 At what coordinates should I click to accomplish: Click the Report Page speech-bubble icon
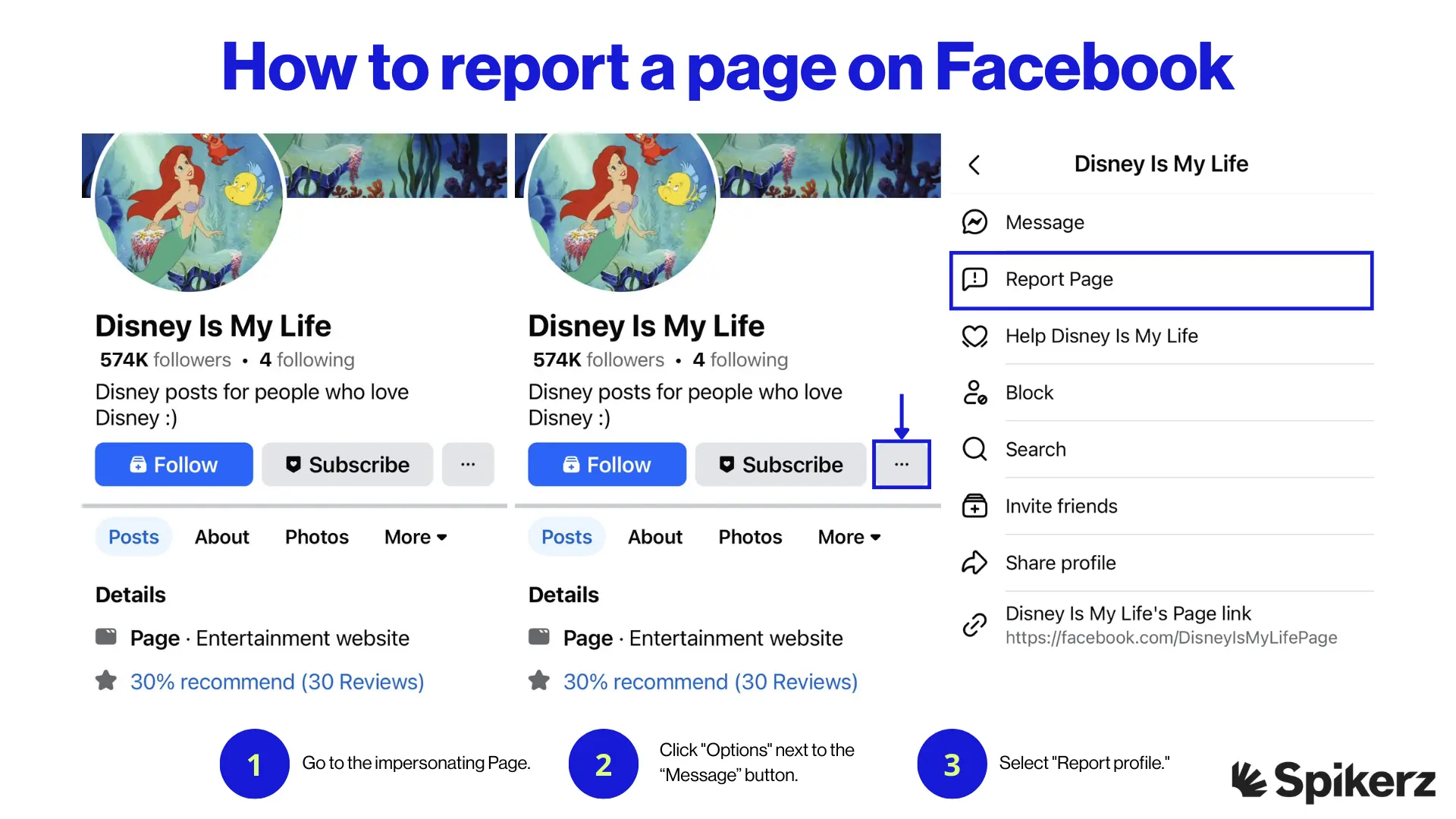pyautogui.click(x=974, y=279)
